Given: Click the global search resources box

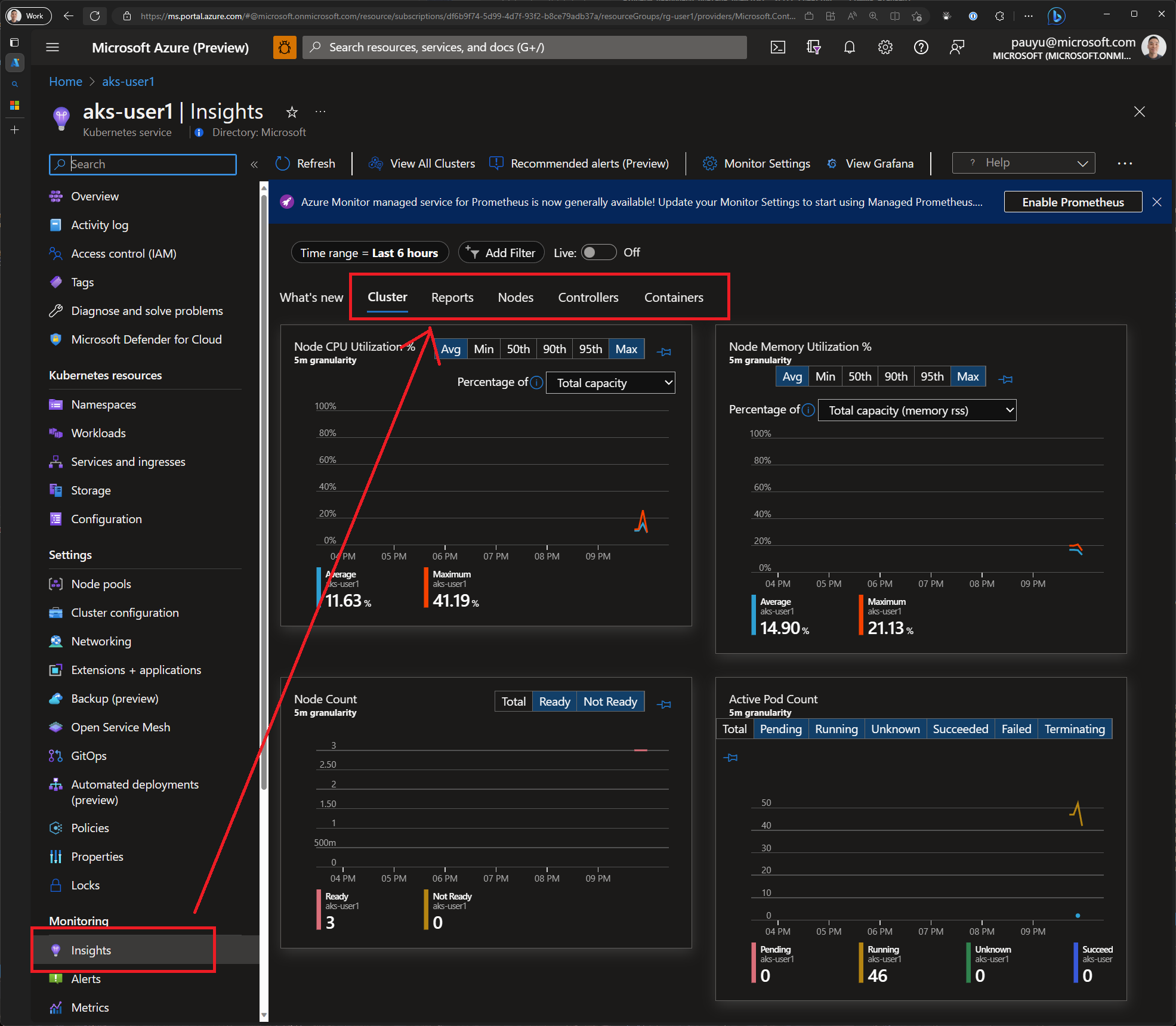Looking at the screenshot, I should (525, 47).
